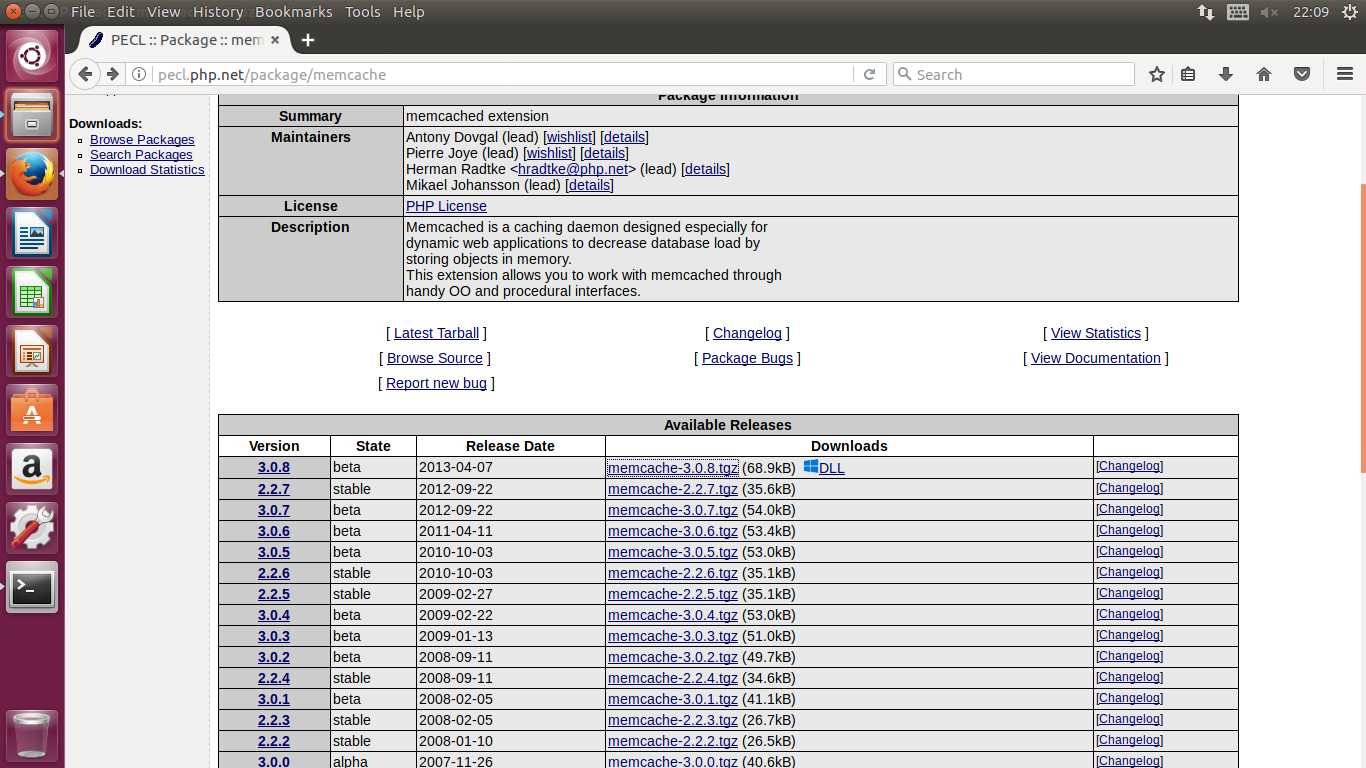Open Antony Dovgal's wishlist link
This screenshot has width=1366, height=768.
point(569,137)
